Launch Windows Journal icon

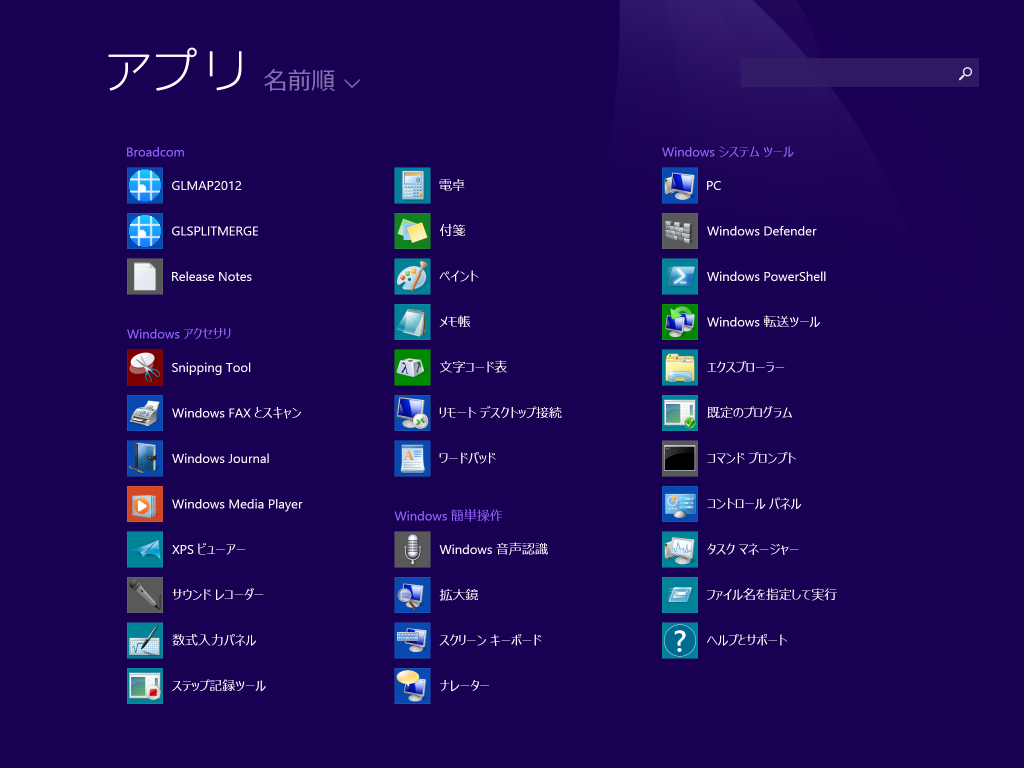[x=144, y=458]
